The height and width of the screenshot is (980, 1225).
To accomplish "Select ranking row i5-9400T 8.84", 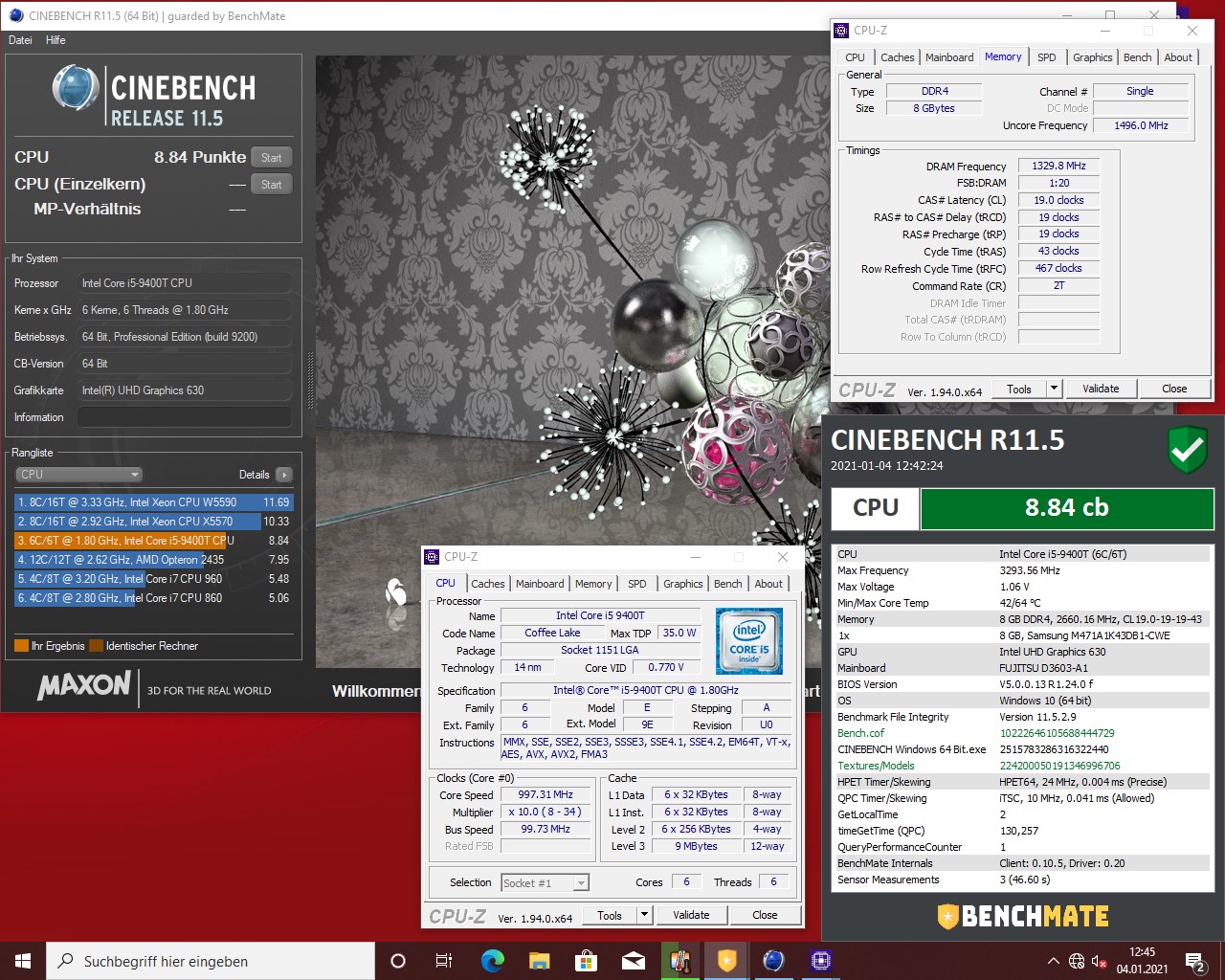I will coord(153,540).
